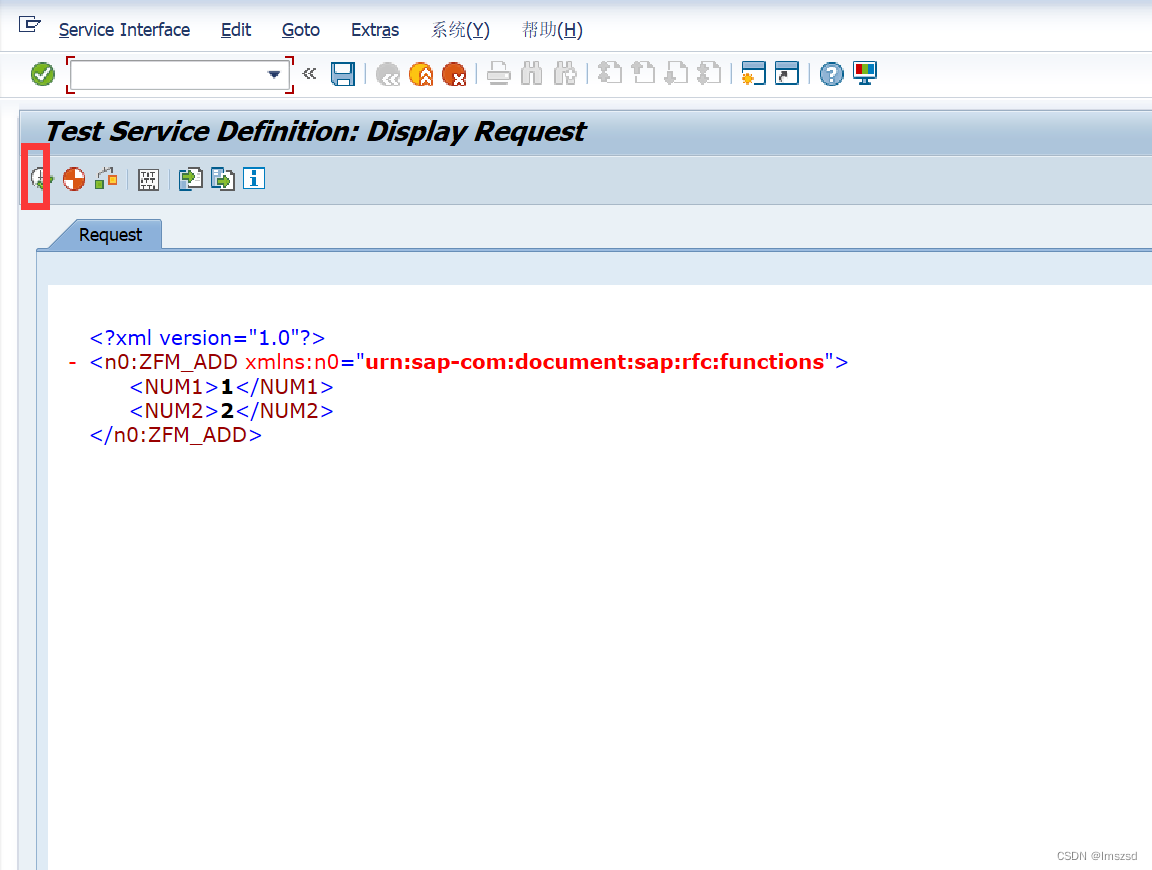Select the Request tab
The width and height of the screenshot is (1152, 870).
point(110,234)
